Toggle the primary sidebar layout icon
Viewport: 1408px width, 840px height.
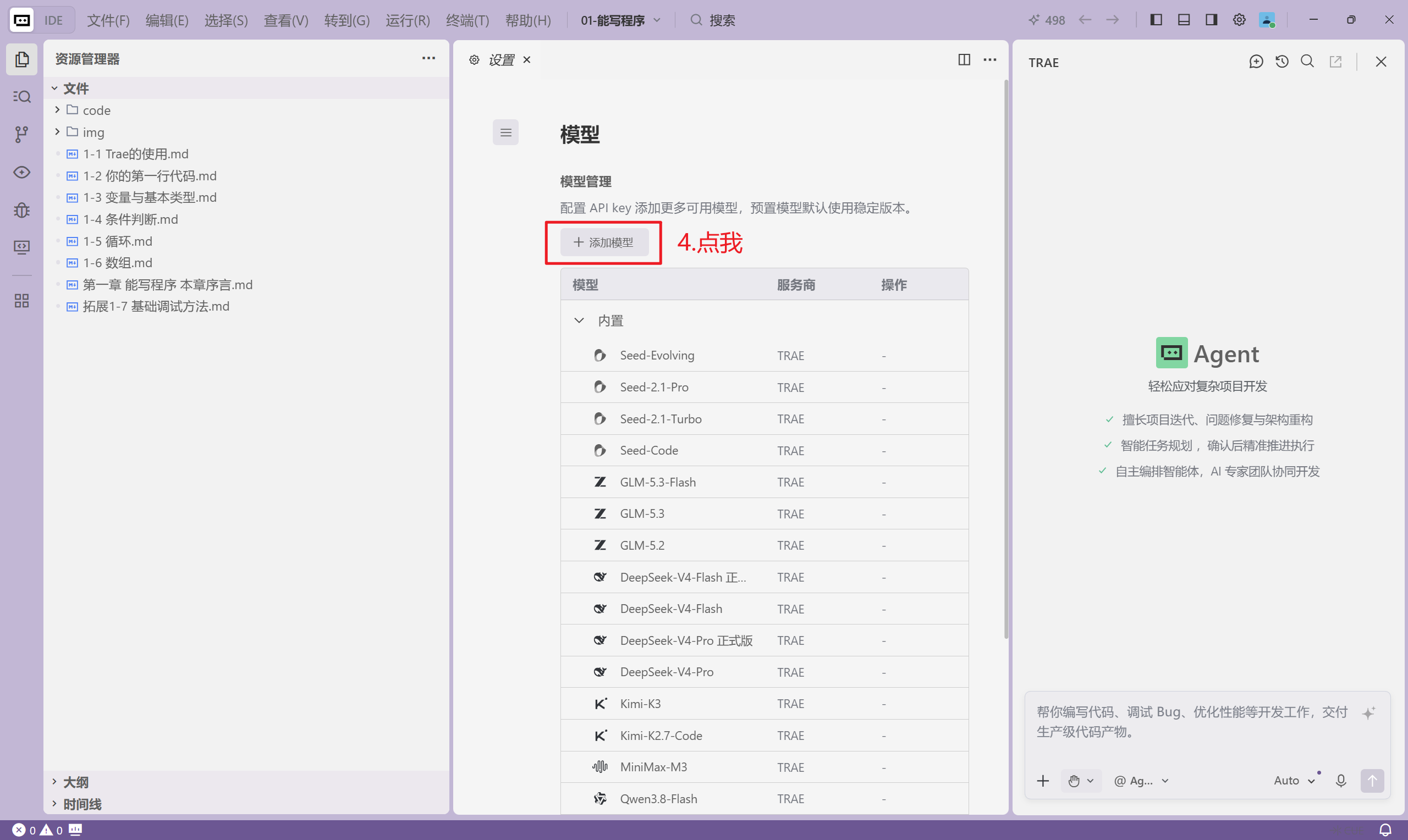(1156, 20)
